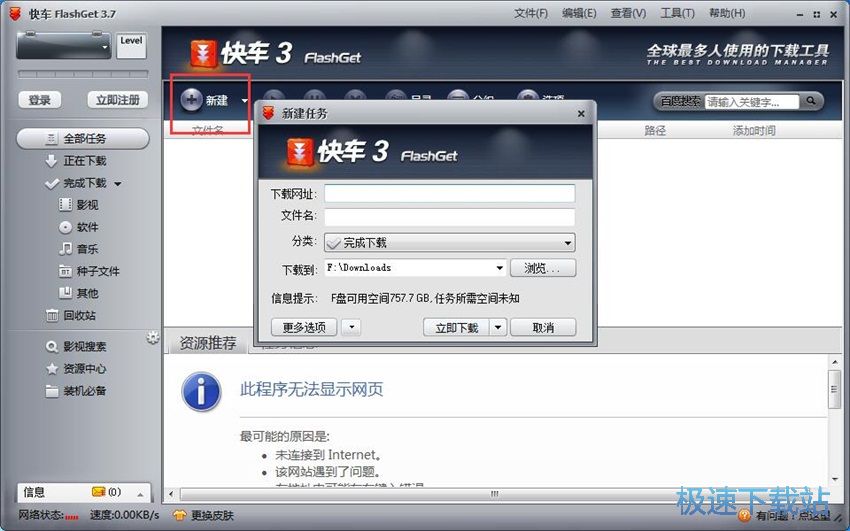Click the 路径 column header
Screen dimensions: 850x531
pyautogui.click(x=655, y=131)
